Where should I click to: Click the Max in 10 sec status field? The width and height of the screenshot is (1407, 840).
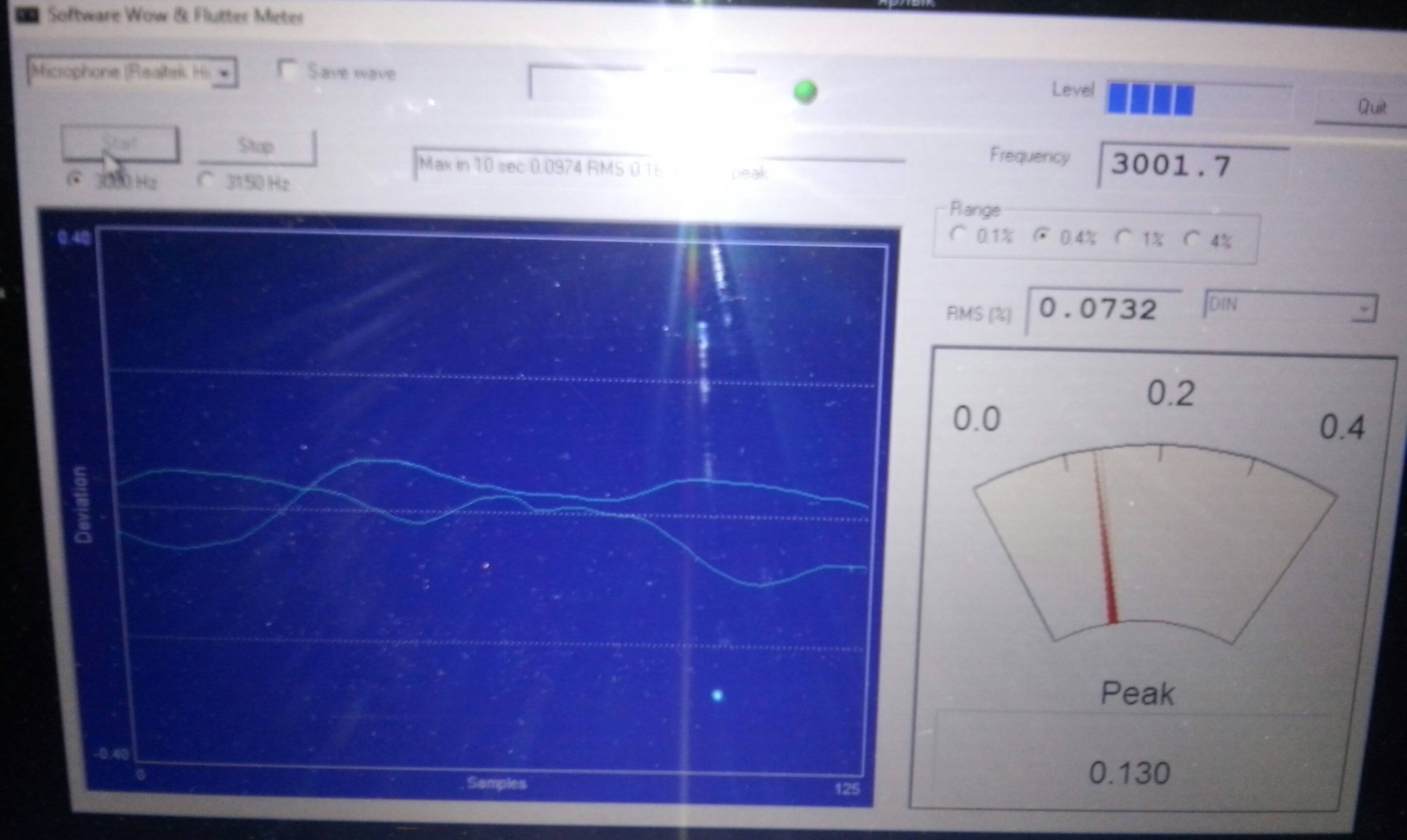point(657,168)
